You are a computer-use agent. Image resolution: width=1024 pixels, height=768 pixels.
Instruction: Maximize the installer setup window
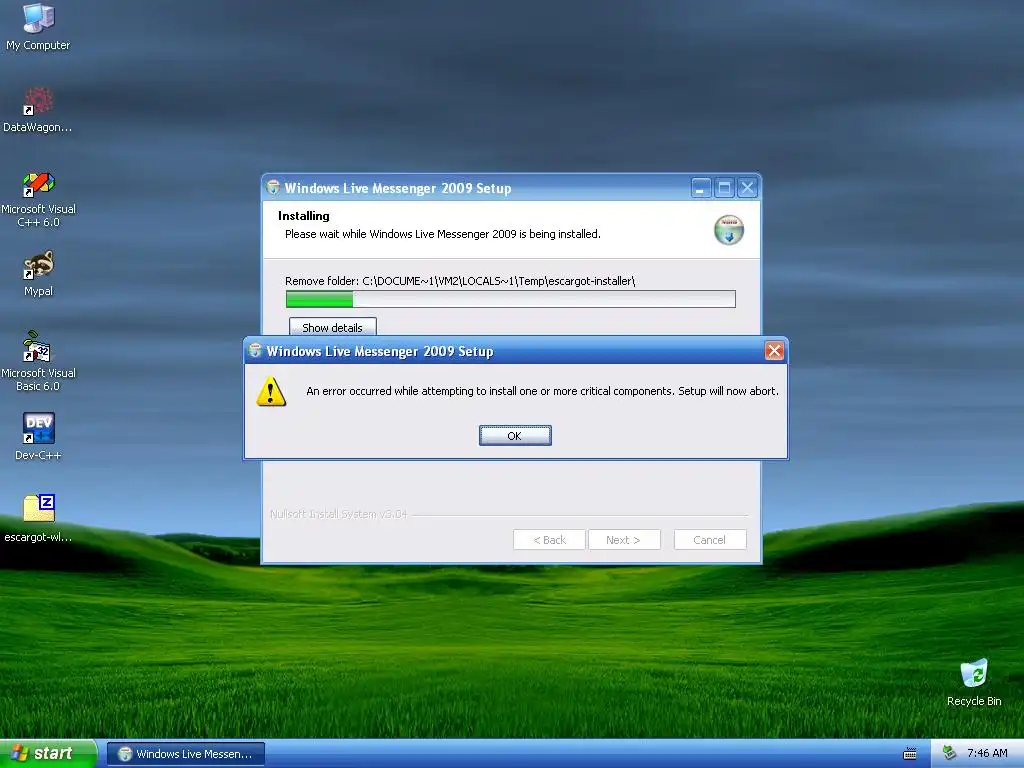coord(724,188)
